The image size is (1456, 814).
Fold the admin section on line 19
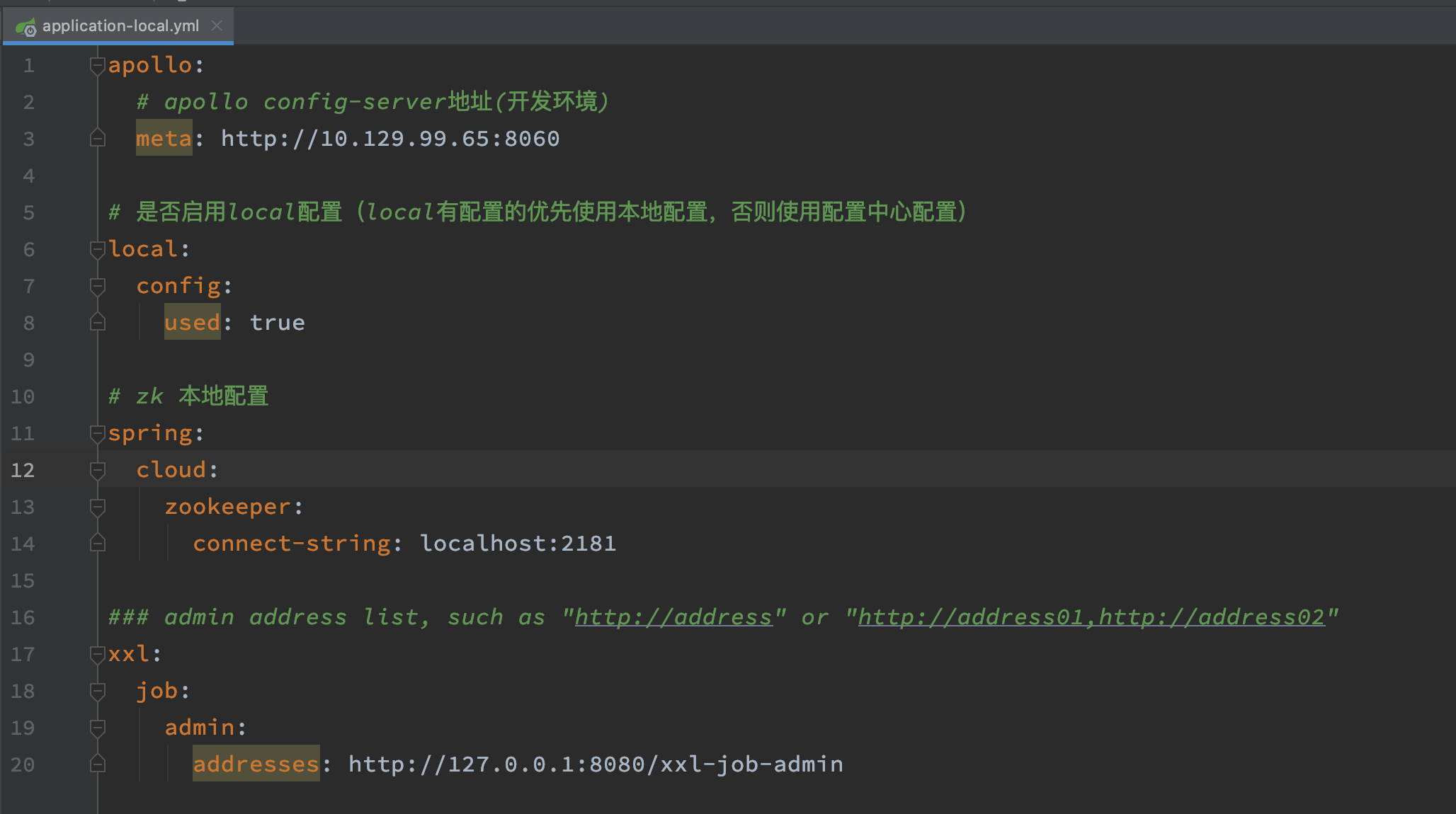click(98, 728)
